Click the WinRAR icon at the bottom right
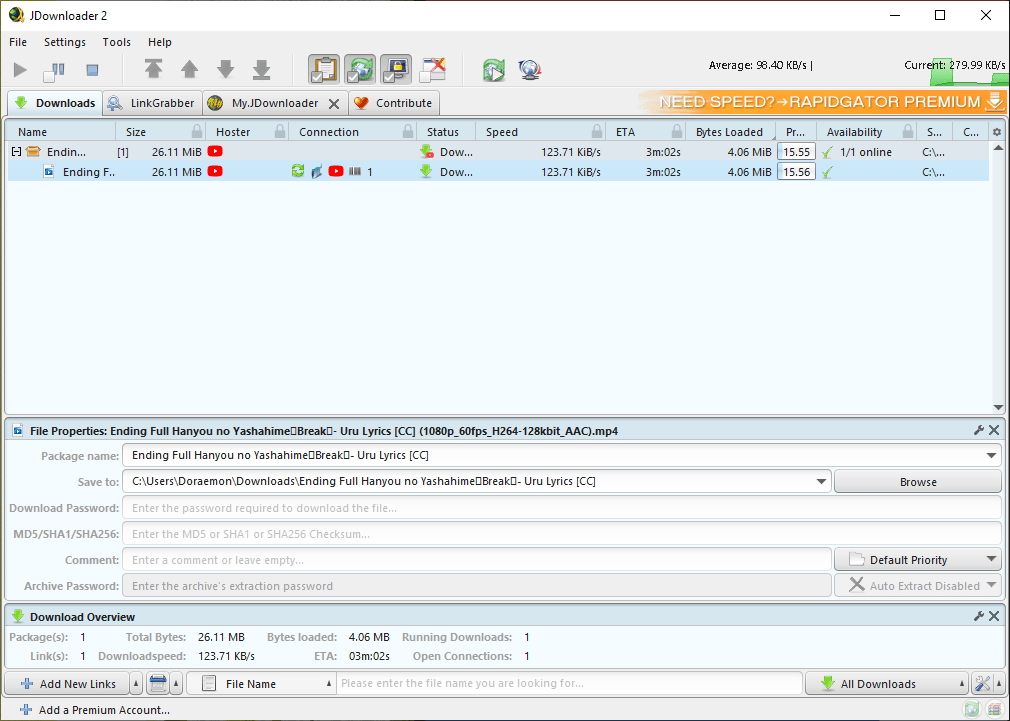This screenshot has width=1010, height=721. (995, 708)
